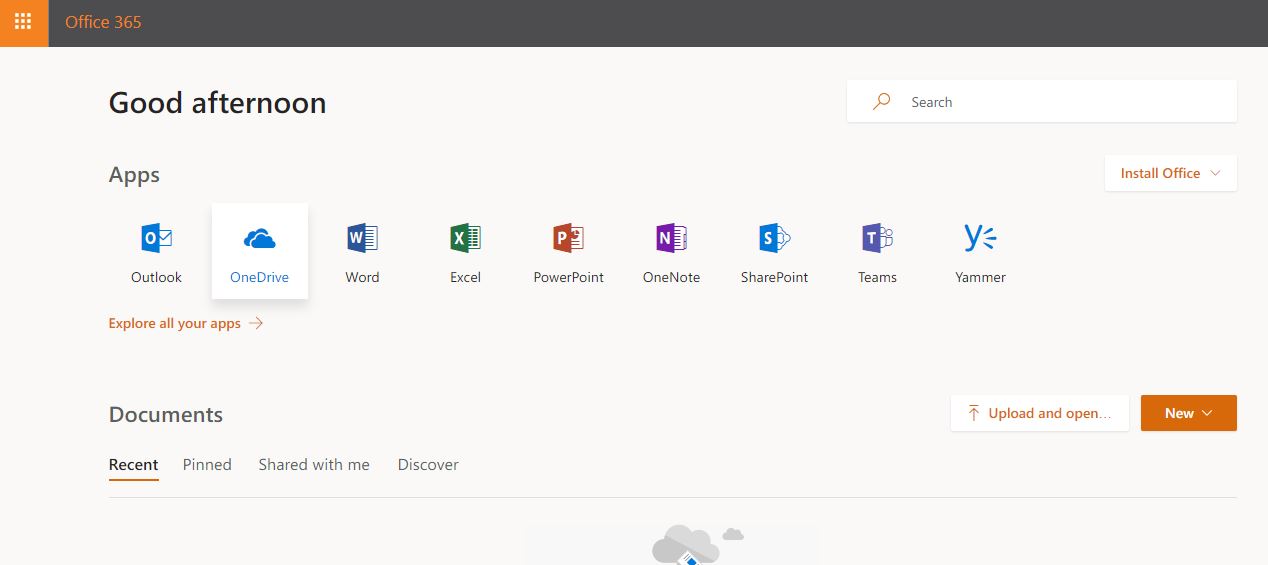Open the Outlook app
This screenshot has height=565, width=1268.
pyautogui.click(x=156, y=252)
